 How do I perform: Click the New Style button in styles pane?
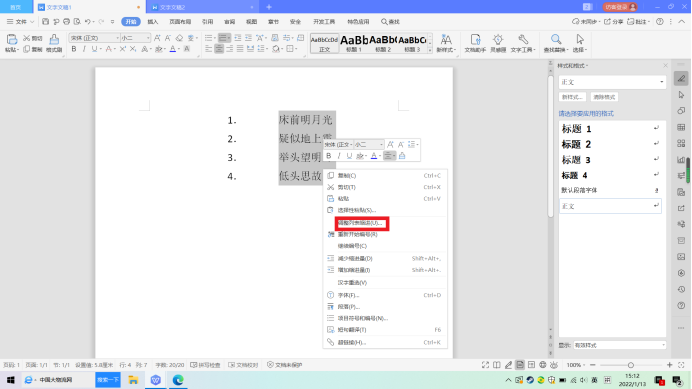[x=572, y=97]
